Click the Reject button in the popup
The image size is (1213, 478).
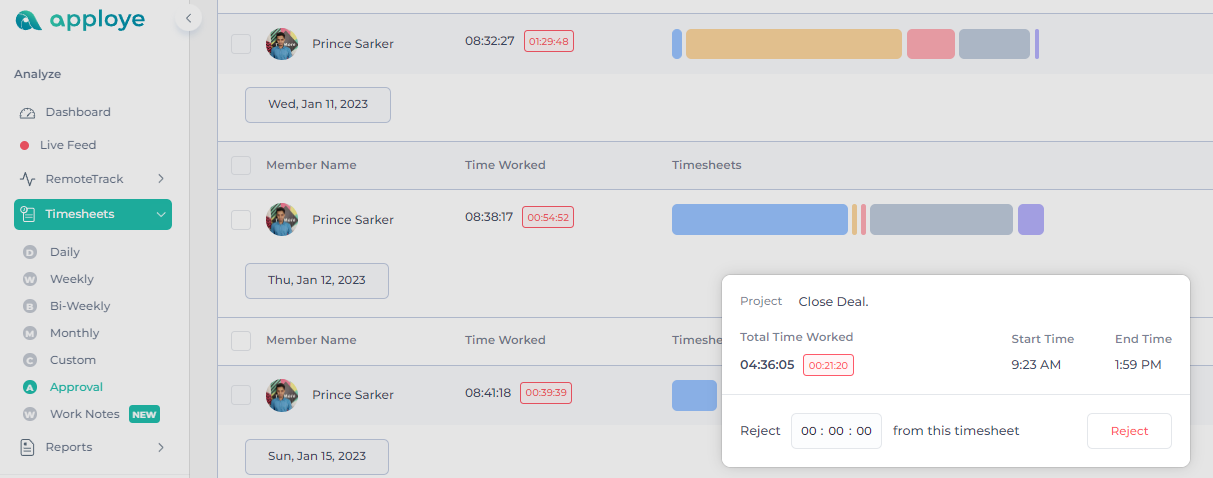point(1129,431)
